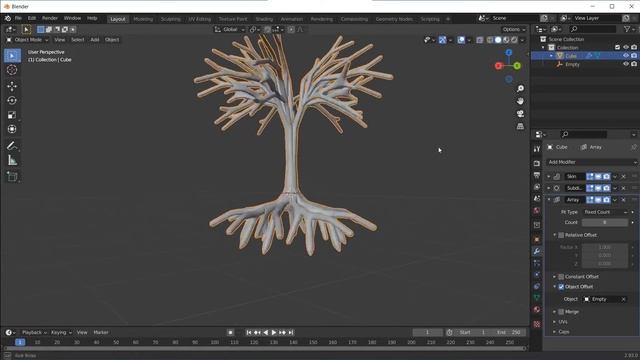Screen dimensions: 640x360
Task: Choose the Move tool
Action: pos(12,86)
